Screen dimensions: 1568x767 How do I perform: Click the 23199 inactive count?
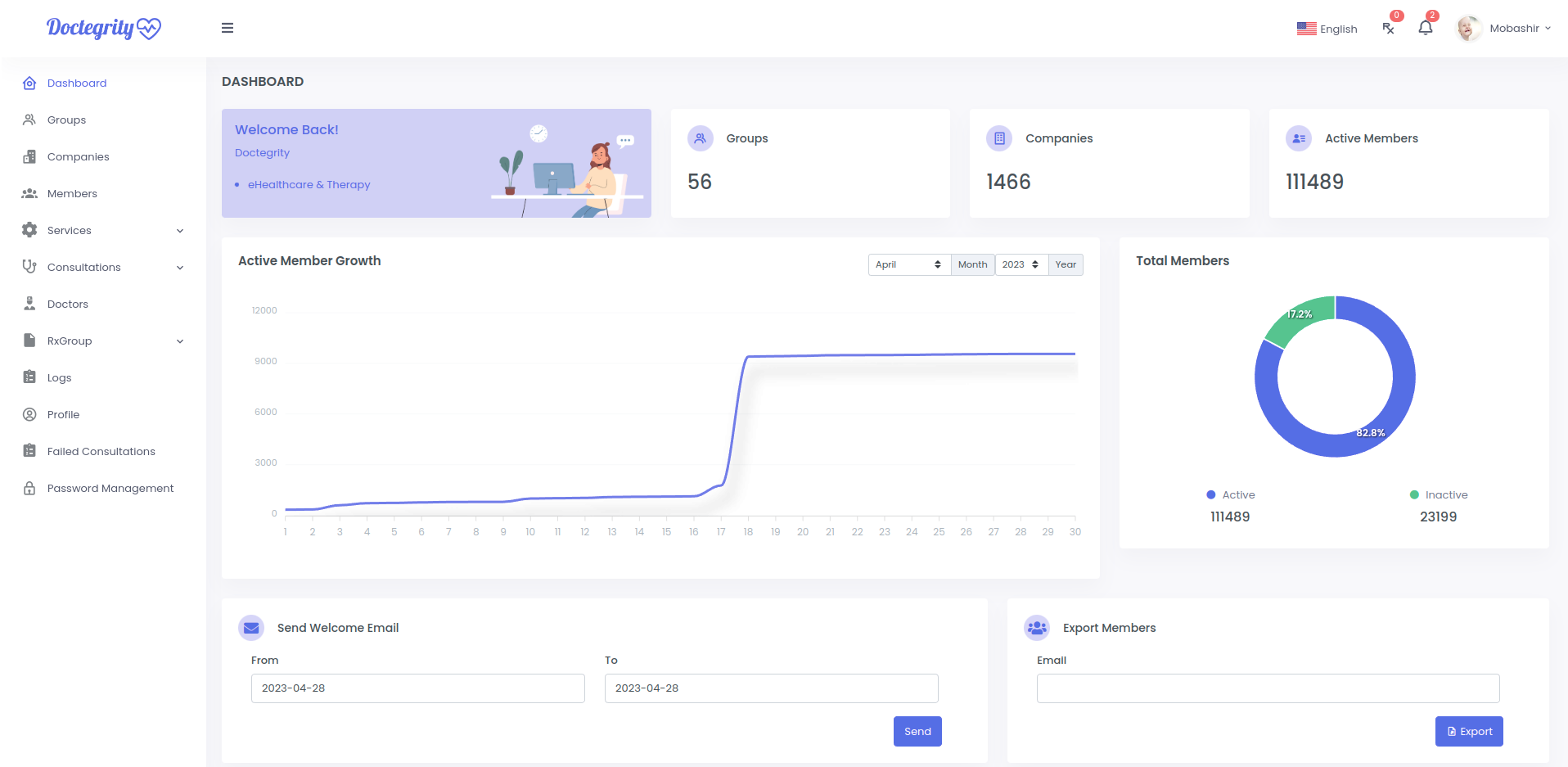click(1439, 517)
